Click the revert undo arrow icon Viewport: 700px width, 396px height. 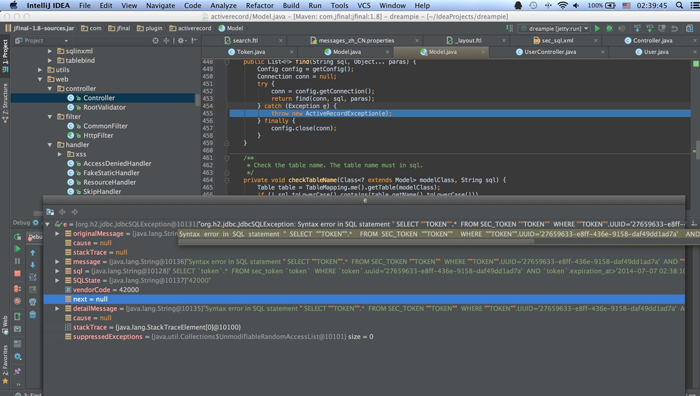[x=675, y=28]
